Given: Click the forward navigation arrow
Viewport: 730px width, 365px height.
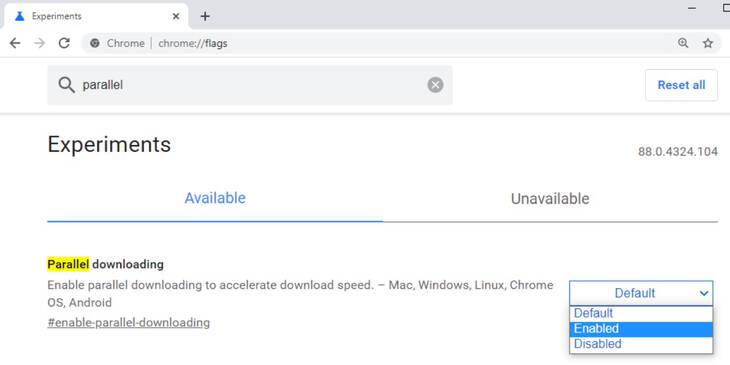Looking at the screenshot, I should [40, 43].
